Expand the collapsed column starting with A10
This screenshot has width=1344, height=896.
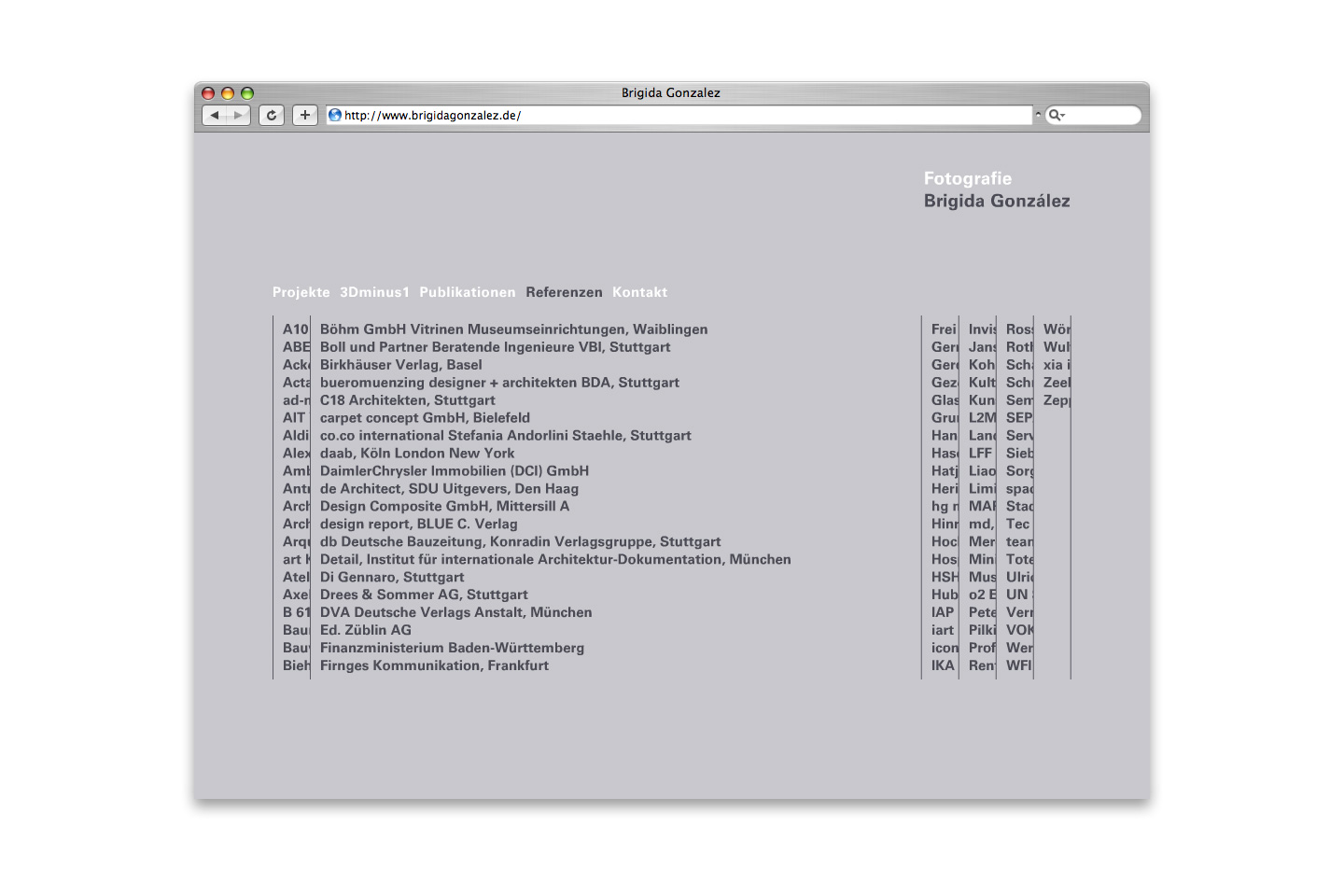click(292, 497)
